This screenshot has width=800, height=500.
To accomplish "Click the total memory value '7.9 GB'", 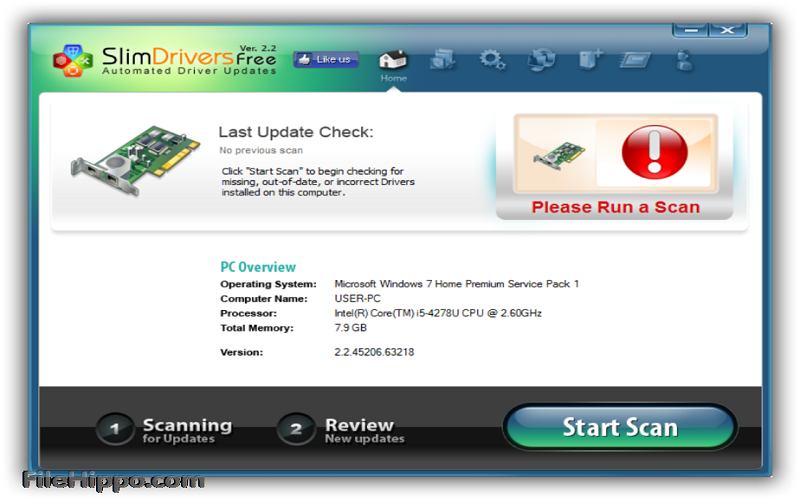I will [x=351, y=328].
